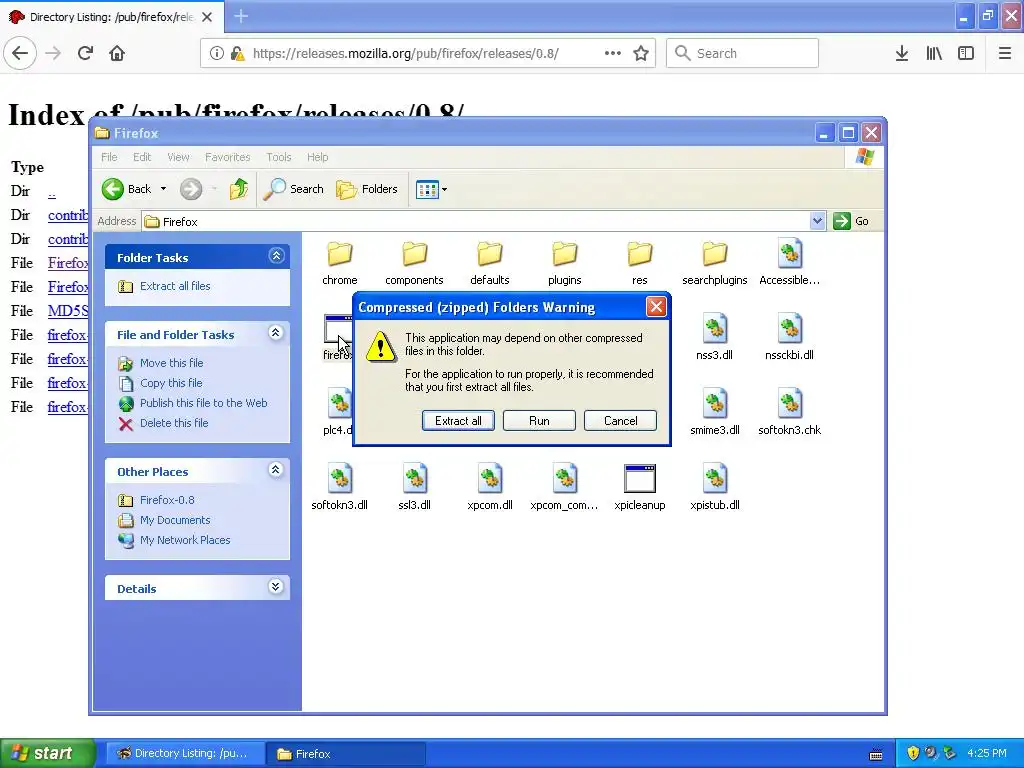
Task: Click the browser reload button
Action: click(x=85, y=53)
